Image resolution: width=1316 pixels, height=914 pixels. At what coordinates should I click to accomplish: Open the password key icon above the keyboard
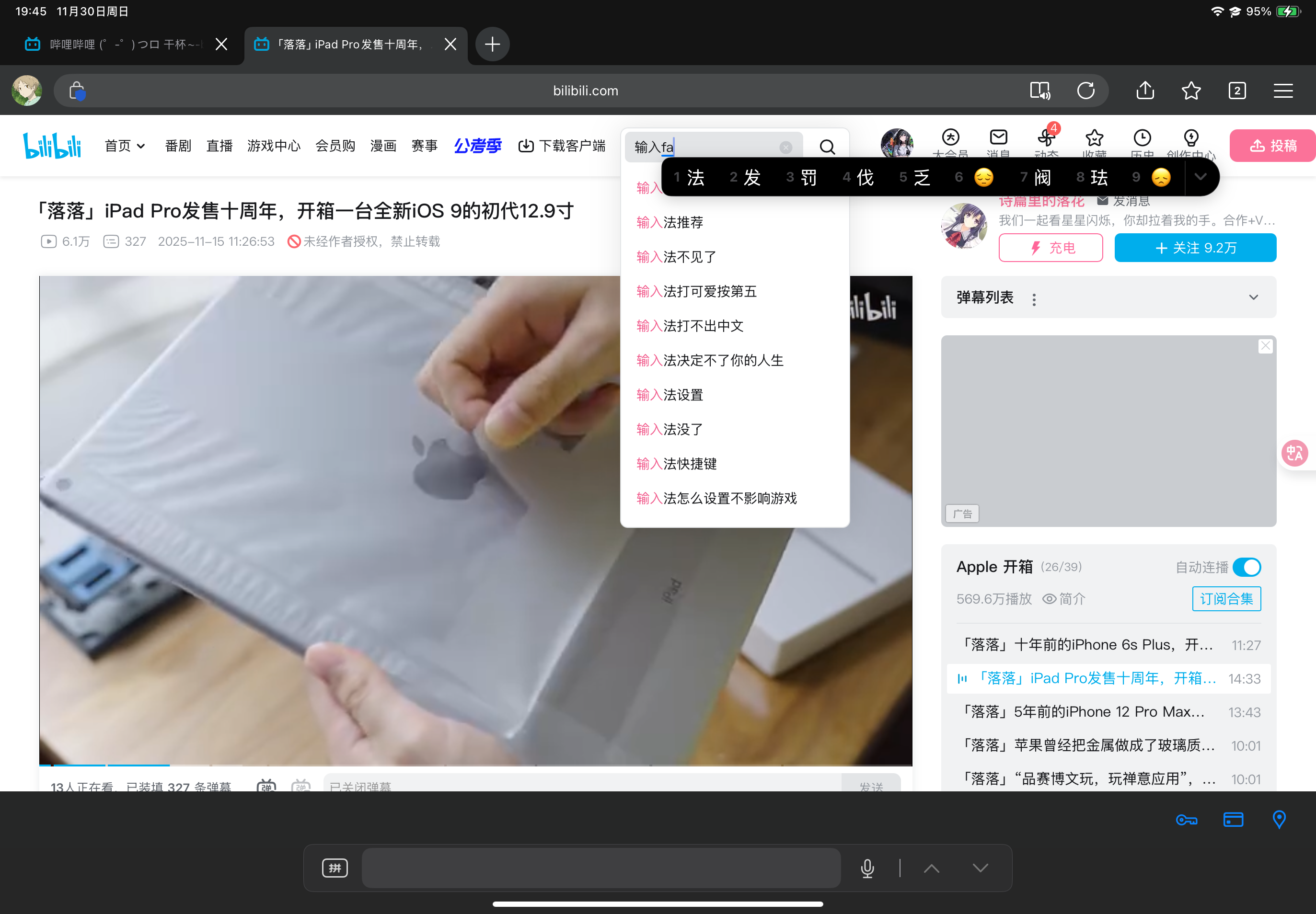coord(1186,820)
